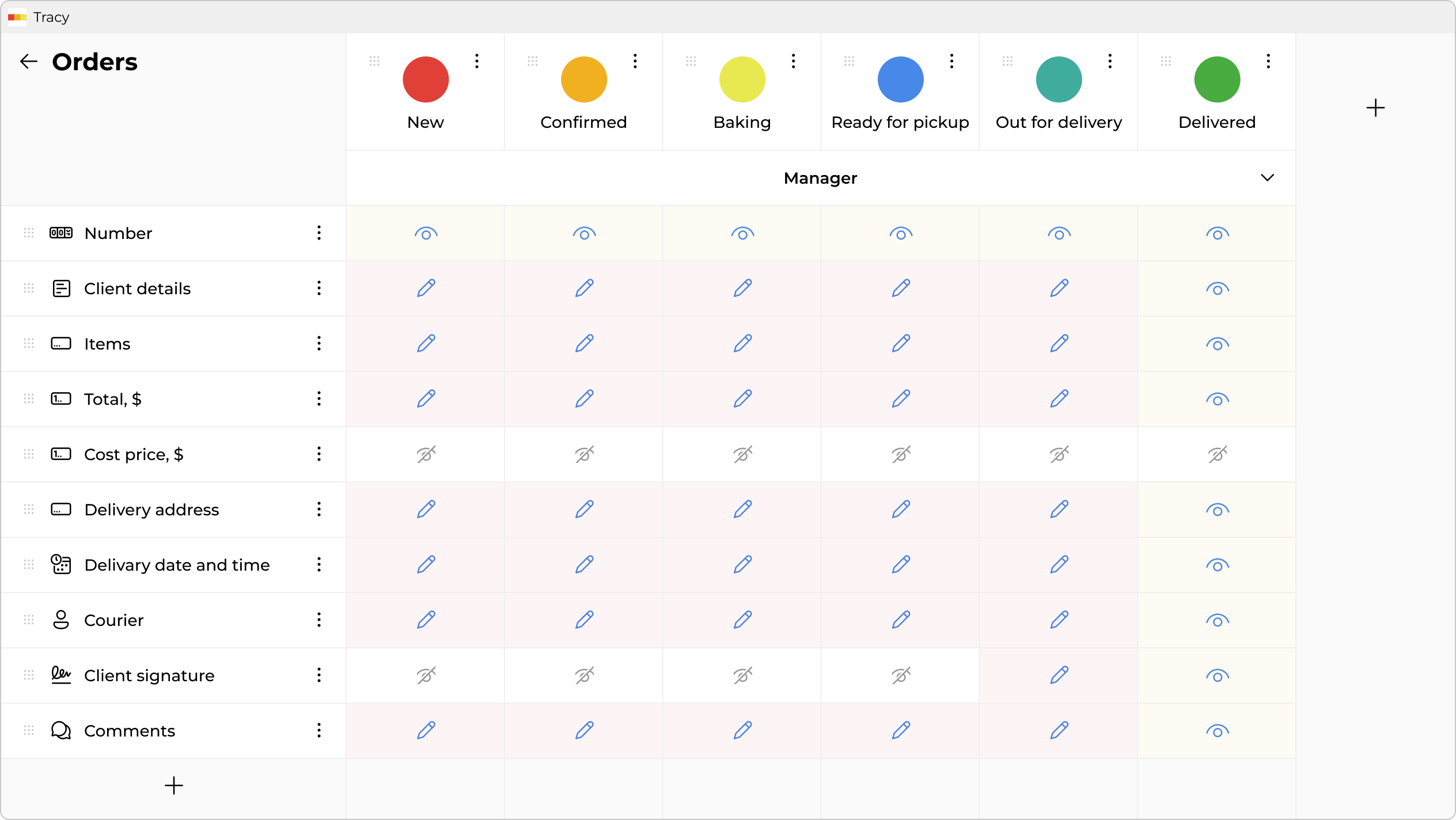Toggle Client signature hidden icon under Baking

pos(742,675)
